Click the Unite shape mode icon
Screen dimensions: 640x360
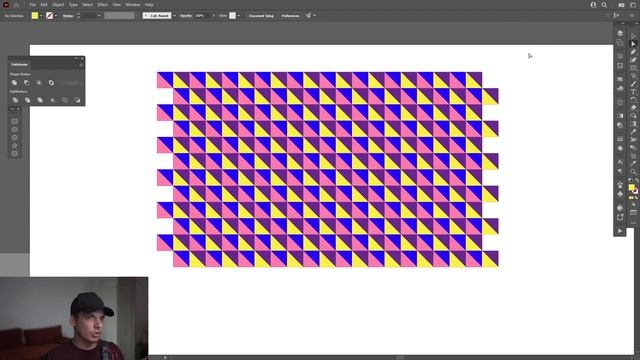[14, 83]
